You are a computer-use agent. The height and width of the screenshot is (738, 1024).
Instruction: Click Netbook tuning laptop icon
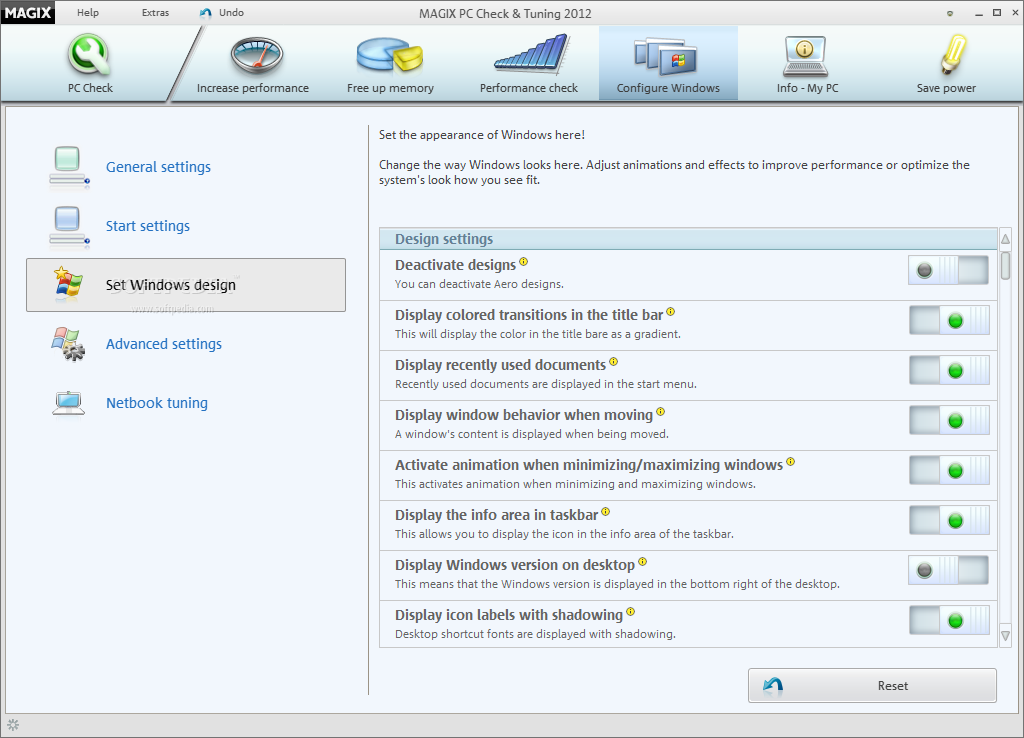69,403
